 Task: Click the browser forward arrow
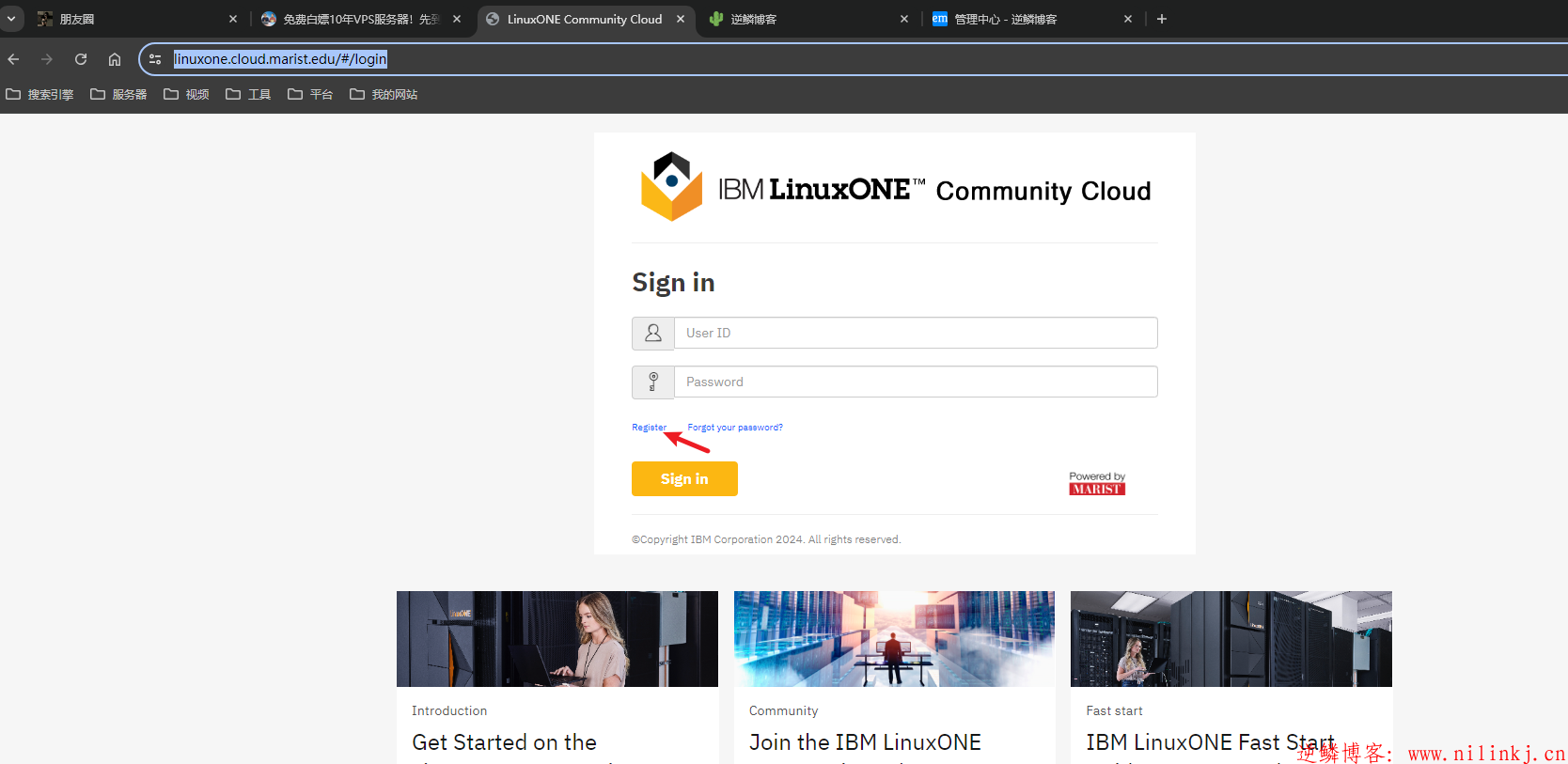pyautogui.click(x=47, y=59)
